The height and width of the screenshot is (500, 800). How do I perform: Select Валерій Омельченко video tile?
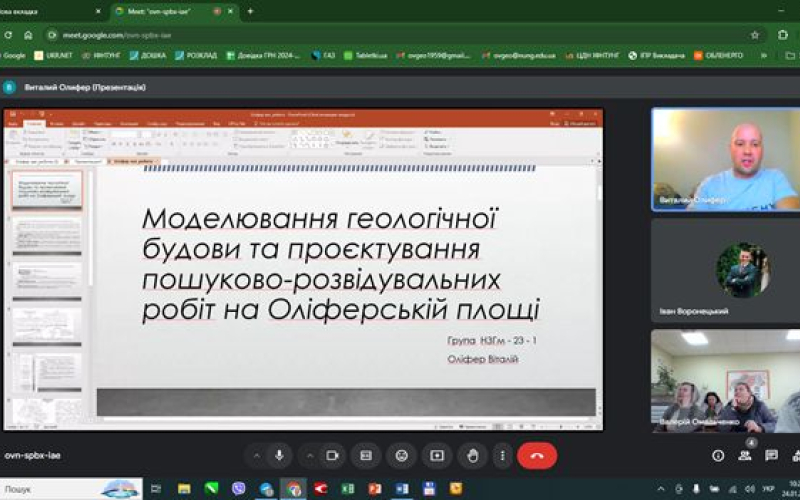click(x=726, y=381)
